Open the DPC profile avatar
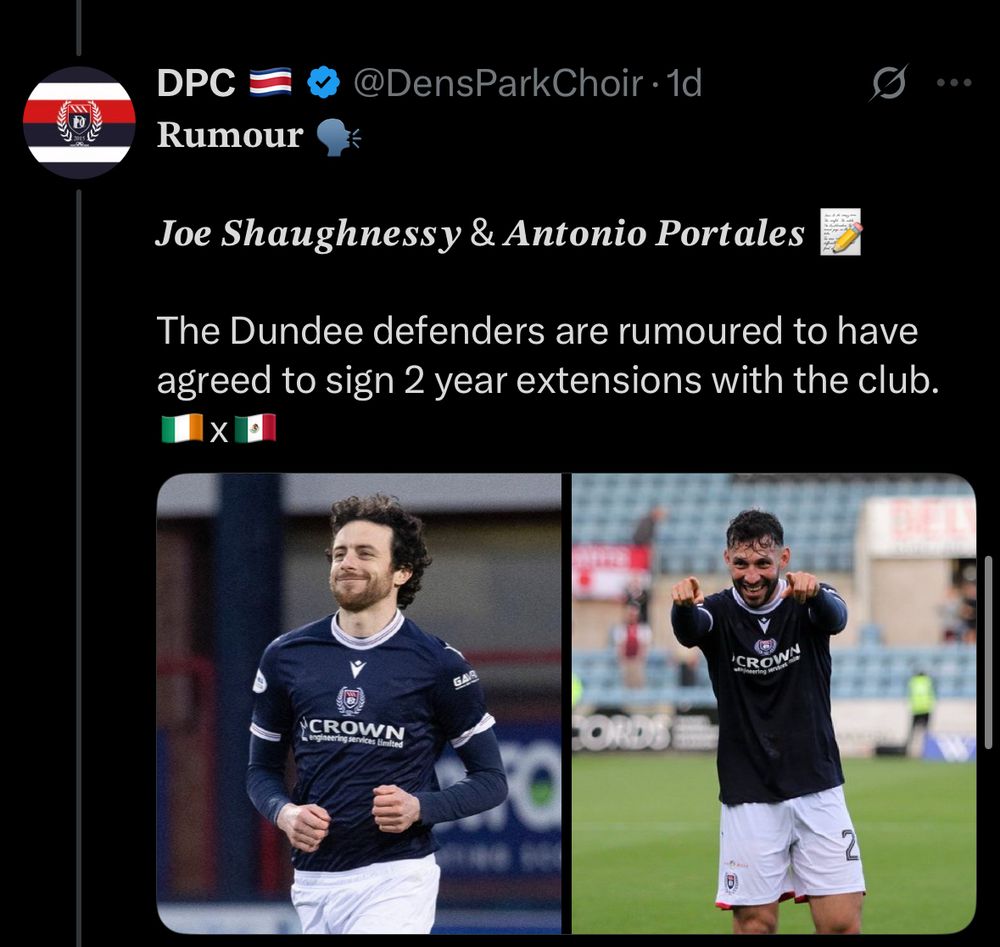This screenshot has height=947, width=1000. tap(79, 122)
